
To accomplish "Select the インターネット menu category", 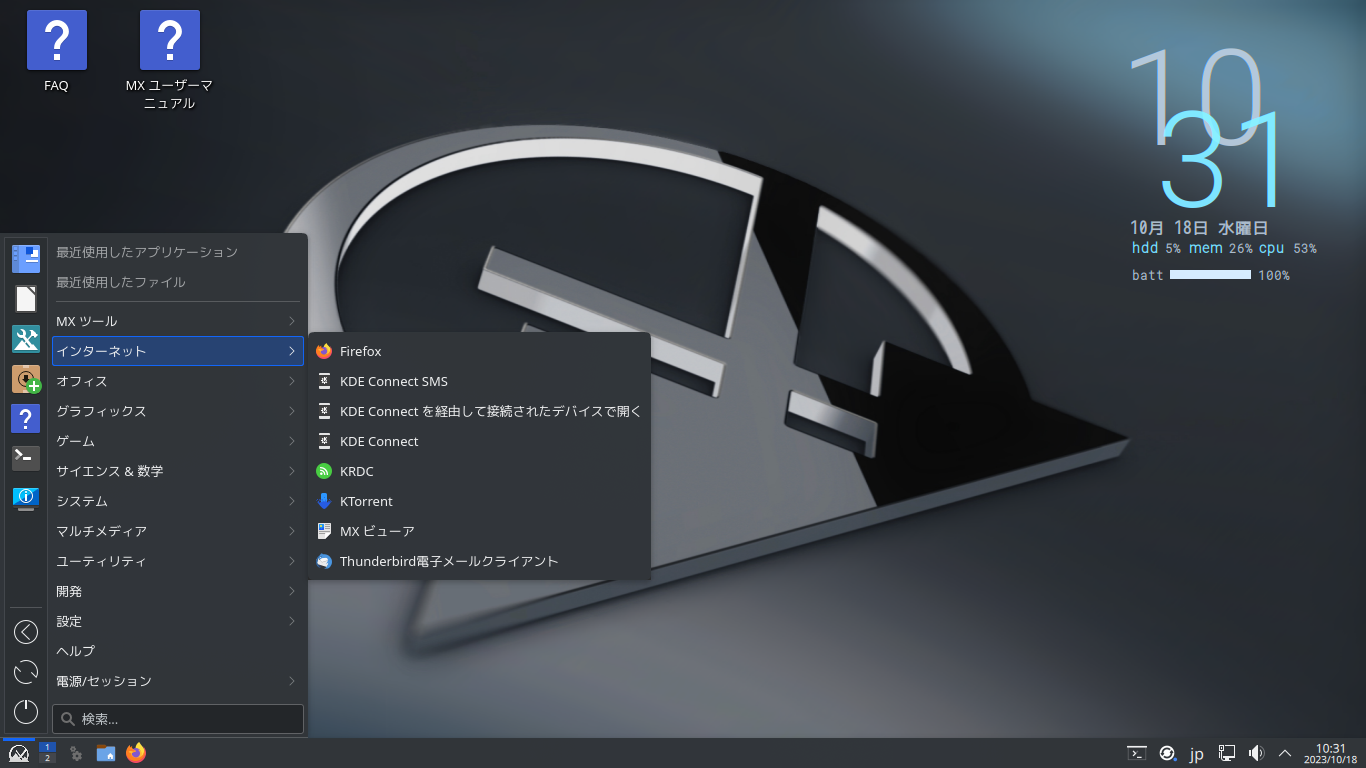I will coord(176,351).
